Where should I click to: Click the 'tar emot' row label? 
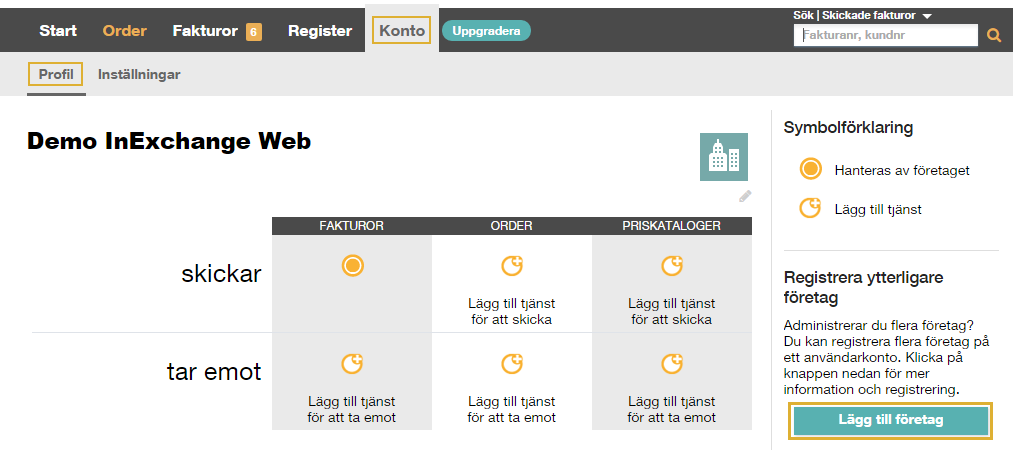click(214, 372)
